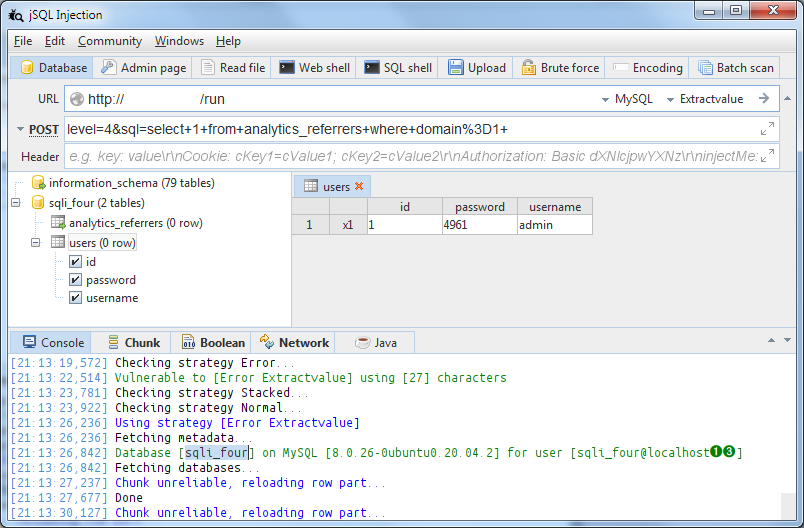
Task: Open the Batch scan tab
Action: [735, 68]
